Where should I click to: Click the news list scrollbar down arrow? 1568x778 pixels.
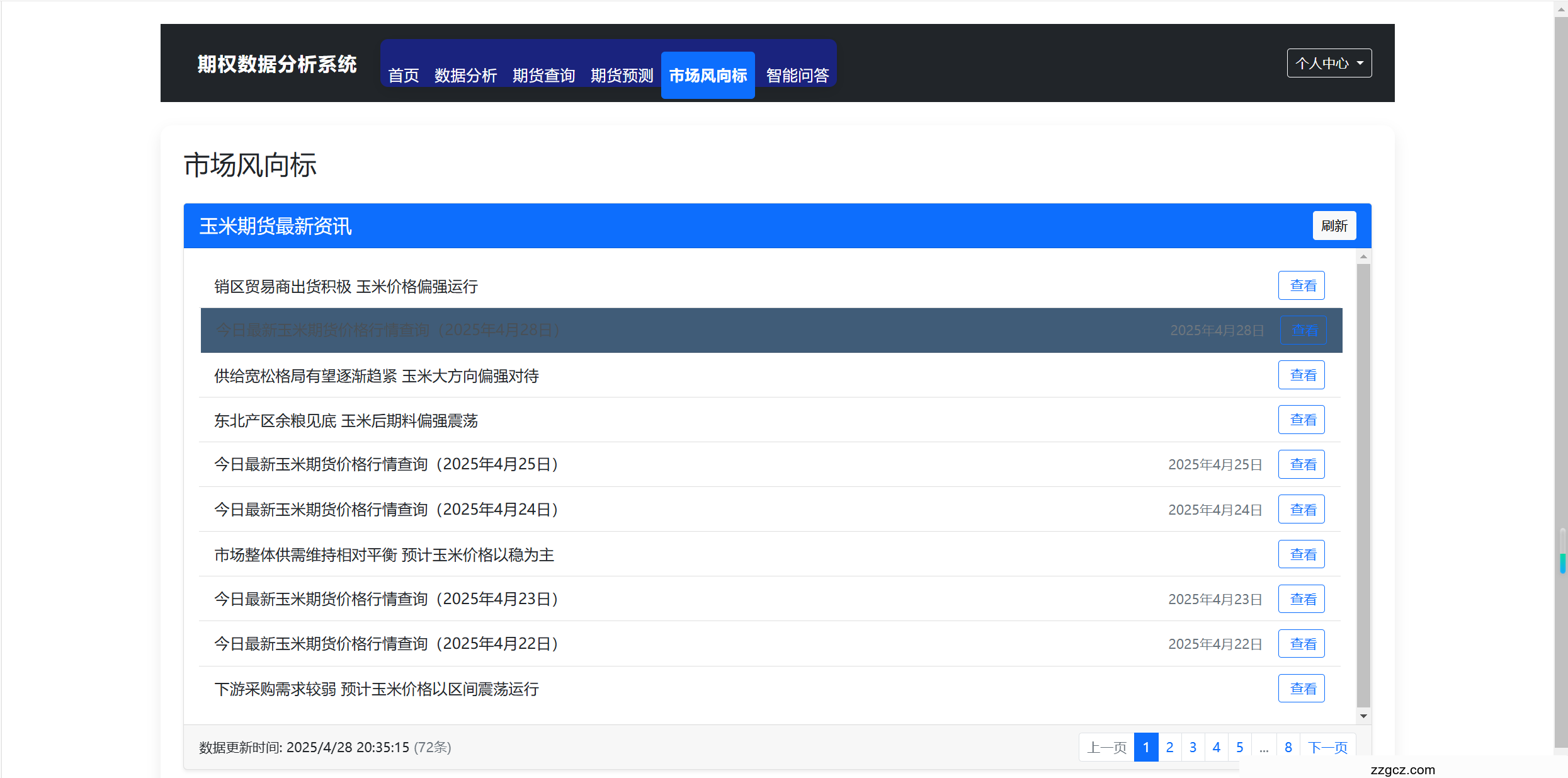(x=1363, y=716)
